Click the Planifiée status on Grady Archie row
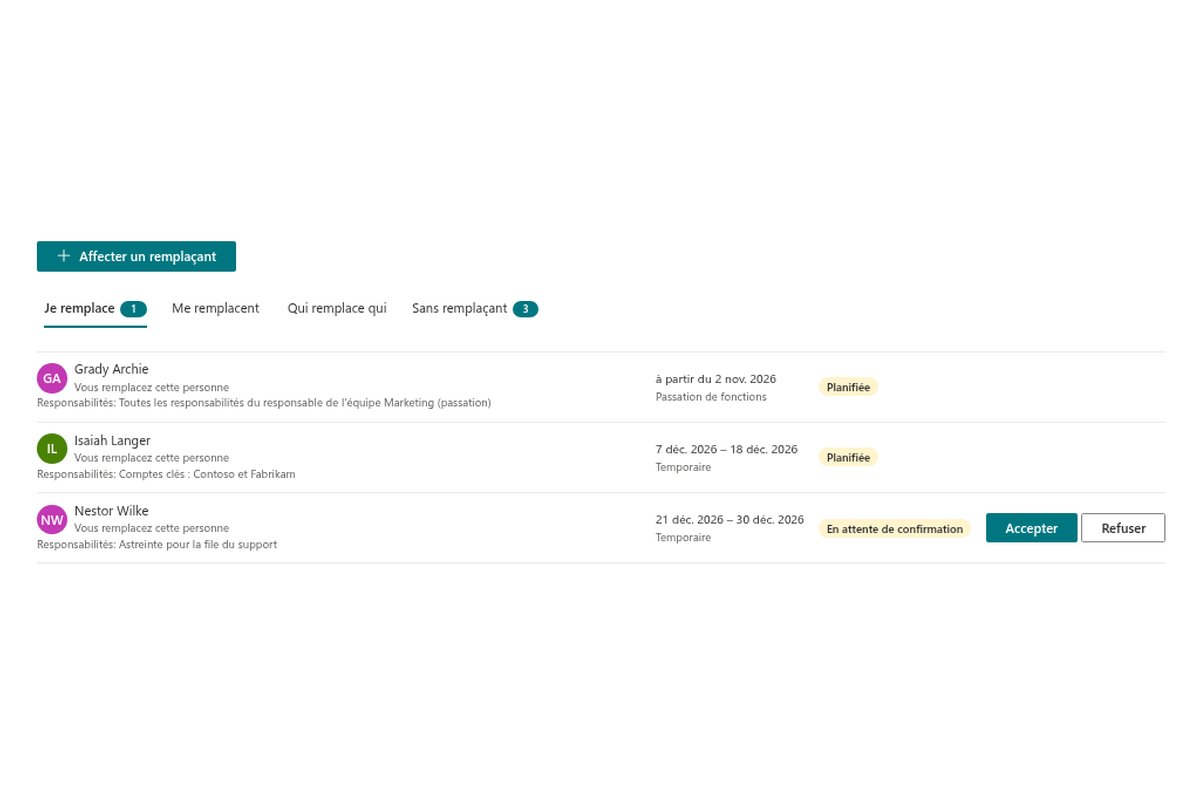This screenshot has width=1200, height=800. tap(848, 387)
